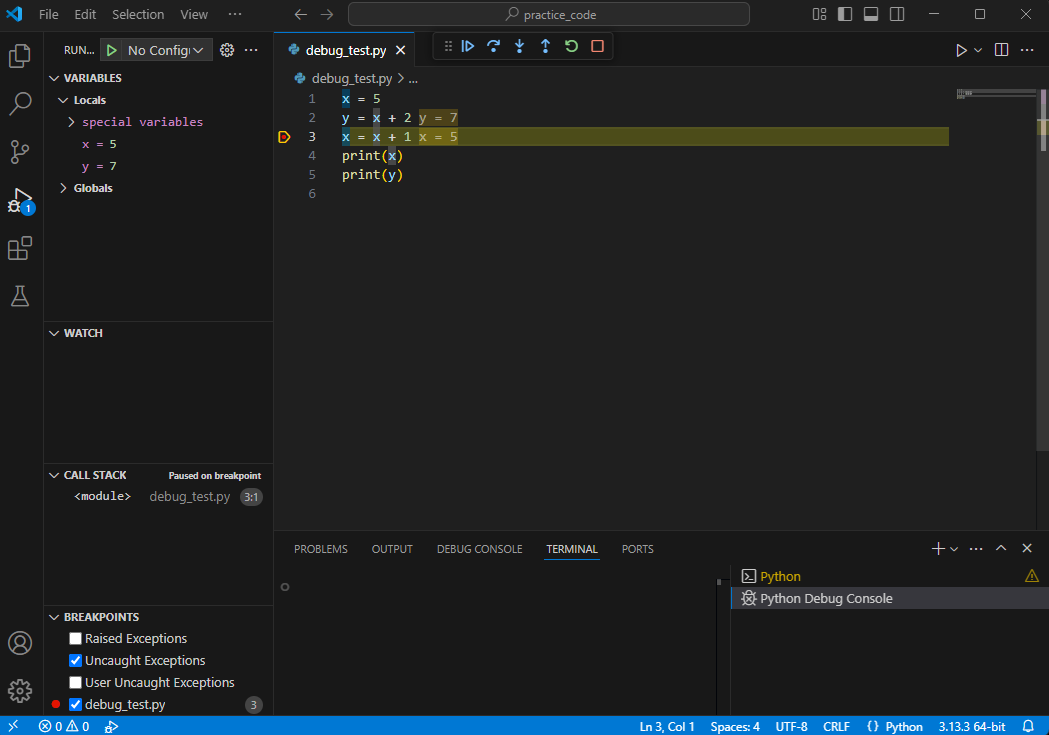Screen dimensions: 1049x735
Task: Open the Manage gear in activity bar
Action: tap(20, 691)
